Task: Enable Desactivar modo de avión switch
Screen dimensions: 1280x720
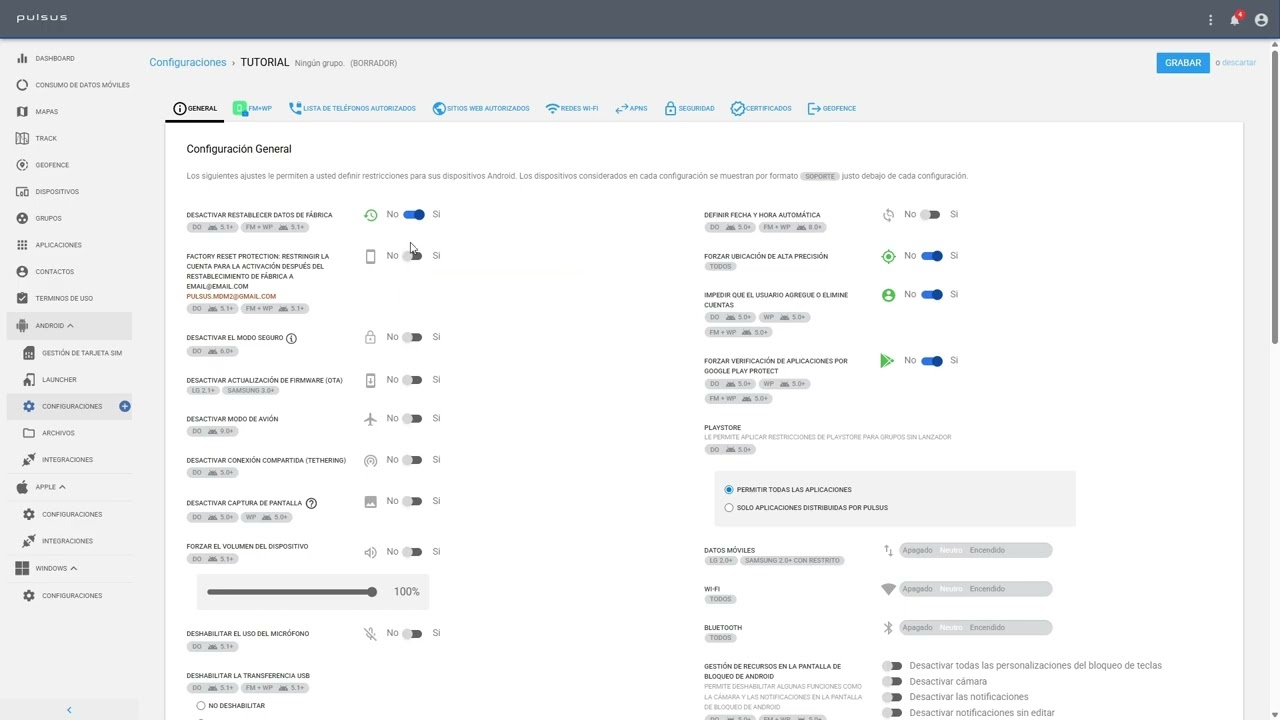Action: point(412,418)
